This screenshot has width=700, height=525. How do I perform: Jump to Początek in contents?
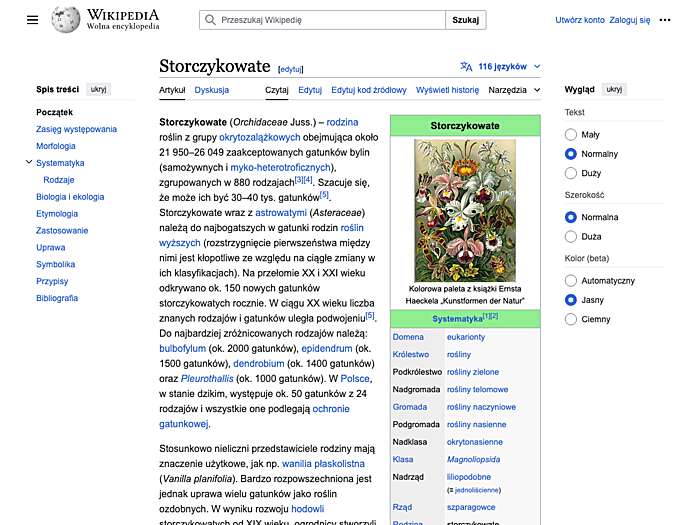tap(54, 112)
